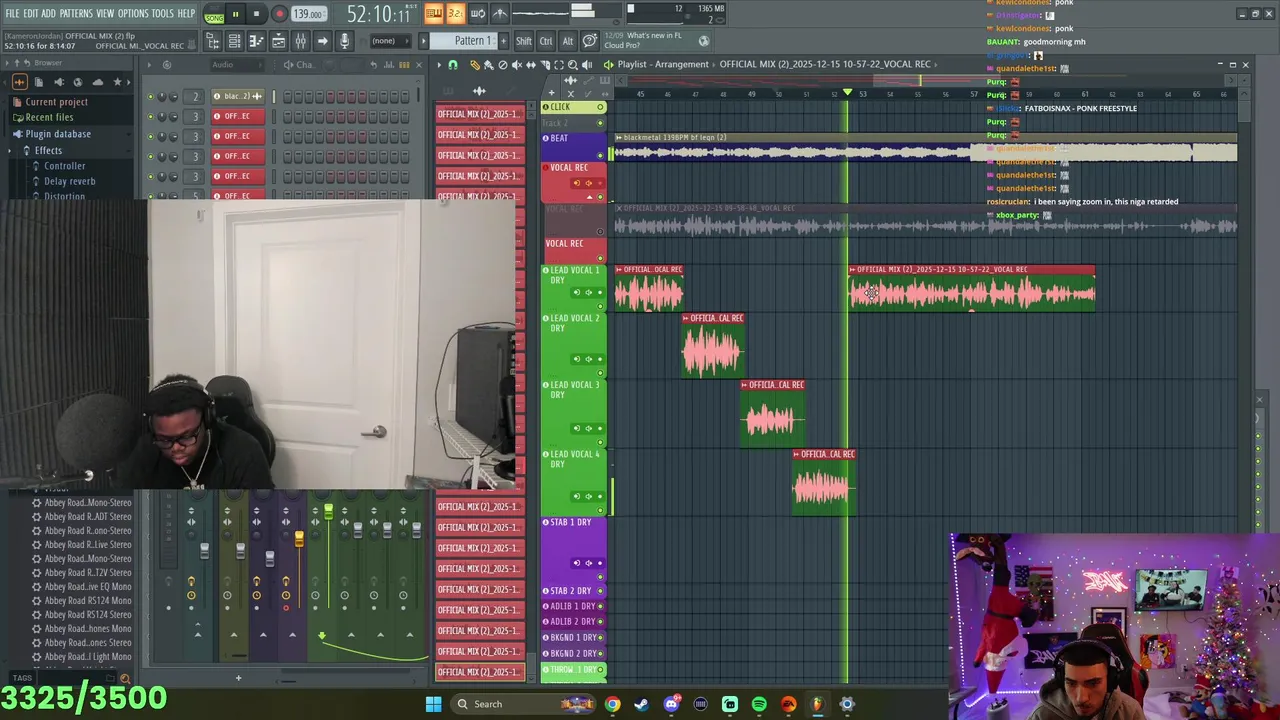Toggle countdown before recording (3.2.) icon

tap(455, 13)
